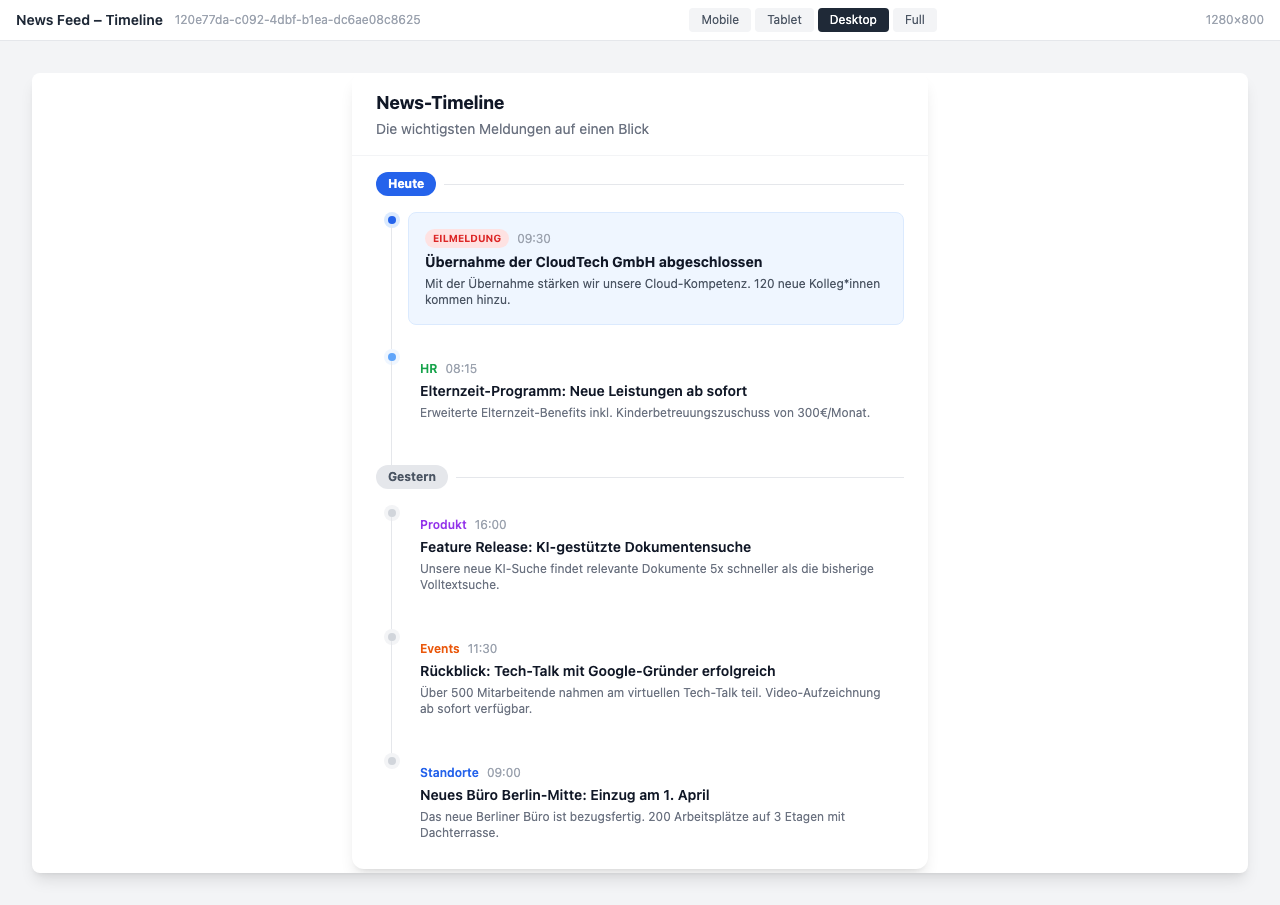Click the timeline dot for the Standorte entry

391,760
